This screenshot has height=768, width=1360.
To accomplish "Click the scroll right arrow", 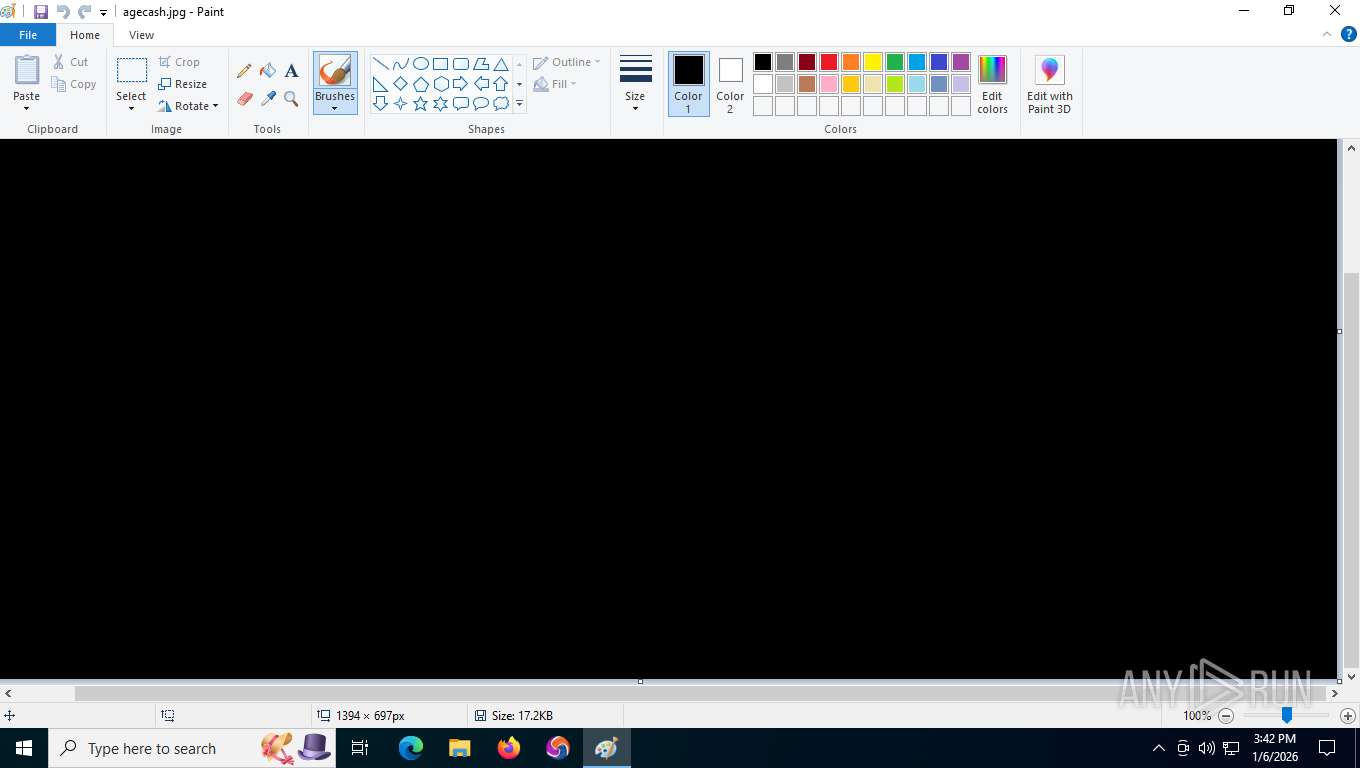I will tap(1335, 693).
